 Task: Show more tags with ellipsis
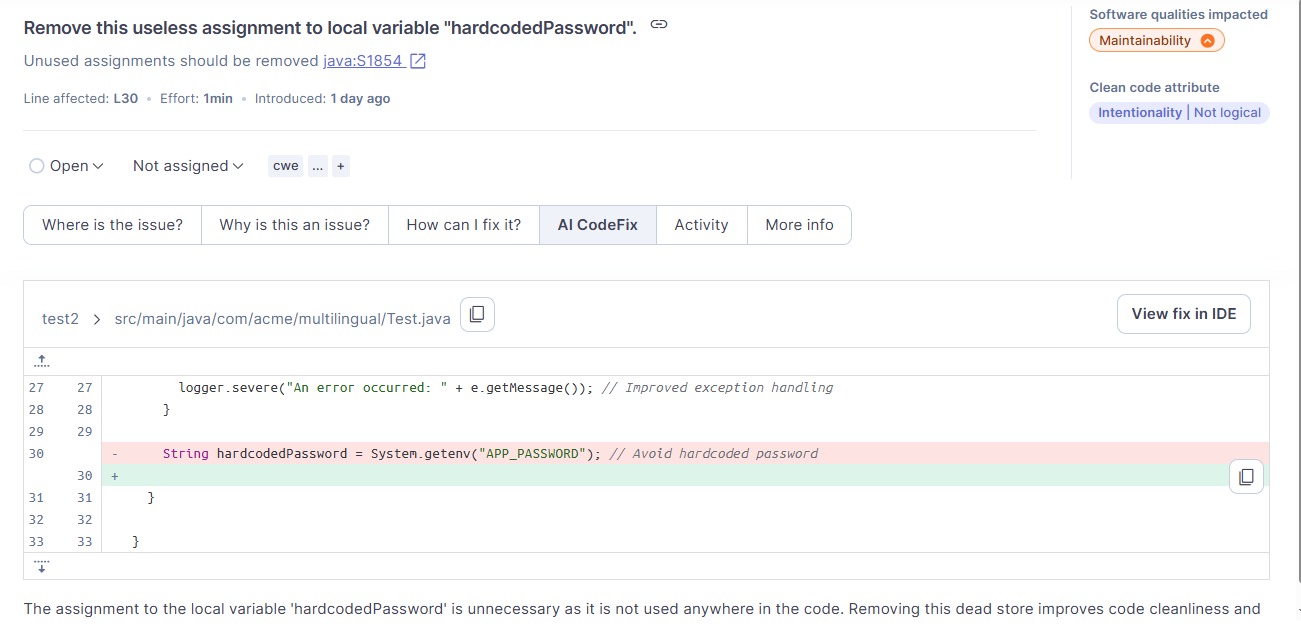coord(317,166)
